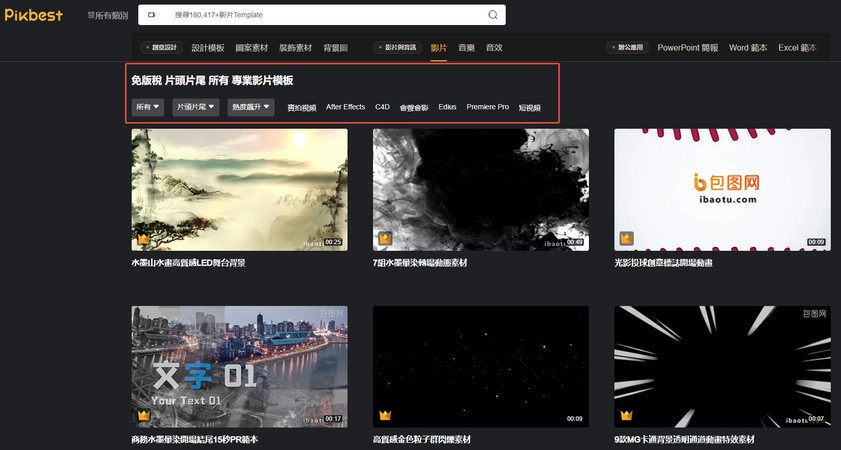Click the video camera icon in search bar
The image size is (841, 450).
tap(152, 15)
